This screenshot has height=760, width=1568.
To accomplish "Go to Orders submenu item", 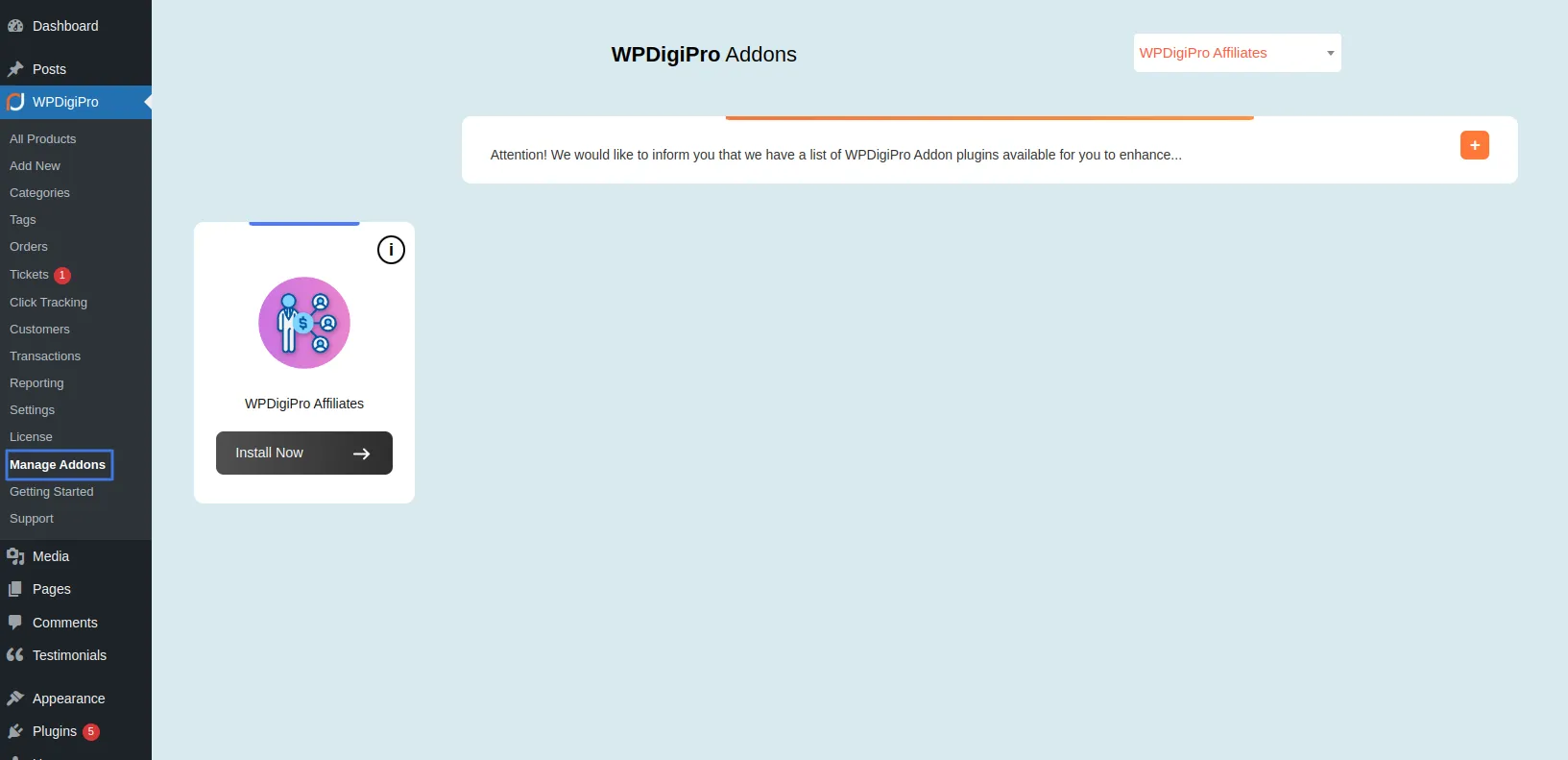I will click(x=29, y=247).
